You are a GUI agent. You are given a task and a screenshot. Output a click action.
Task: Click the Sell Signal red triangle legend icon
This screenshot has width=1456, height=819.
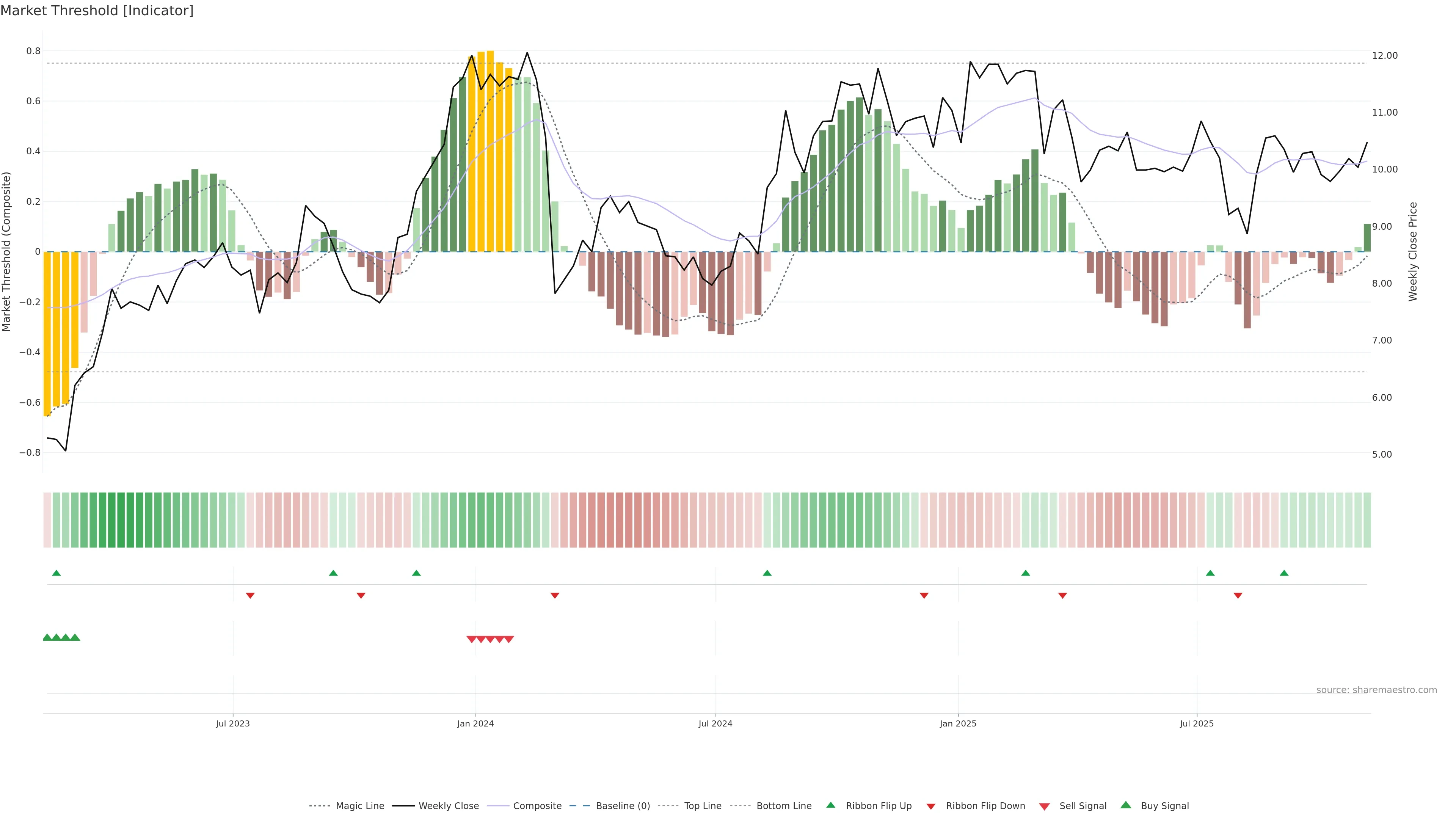(x=1044, y=806)
